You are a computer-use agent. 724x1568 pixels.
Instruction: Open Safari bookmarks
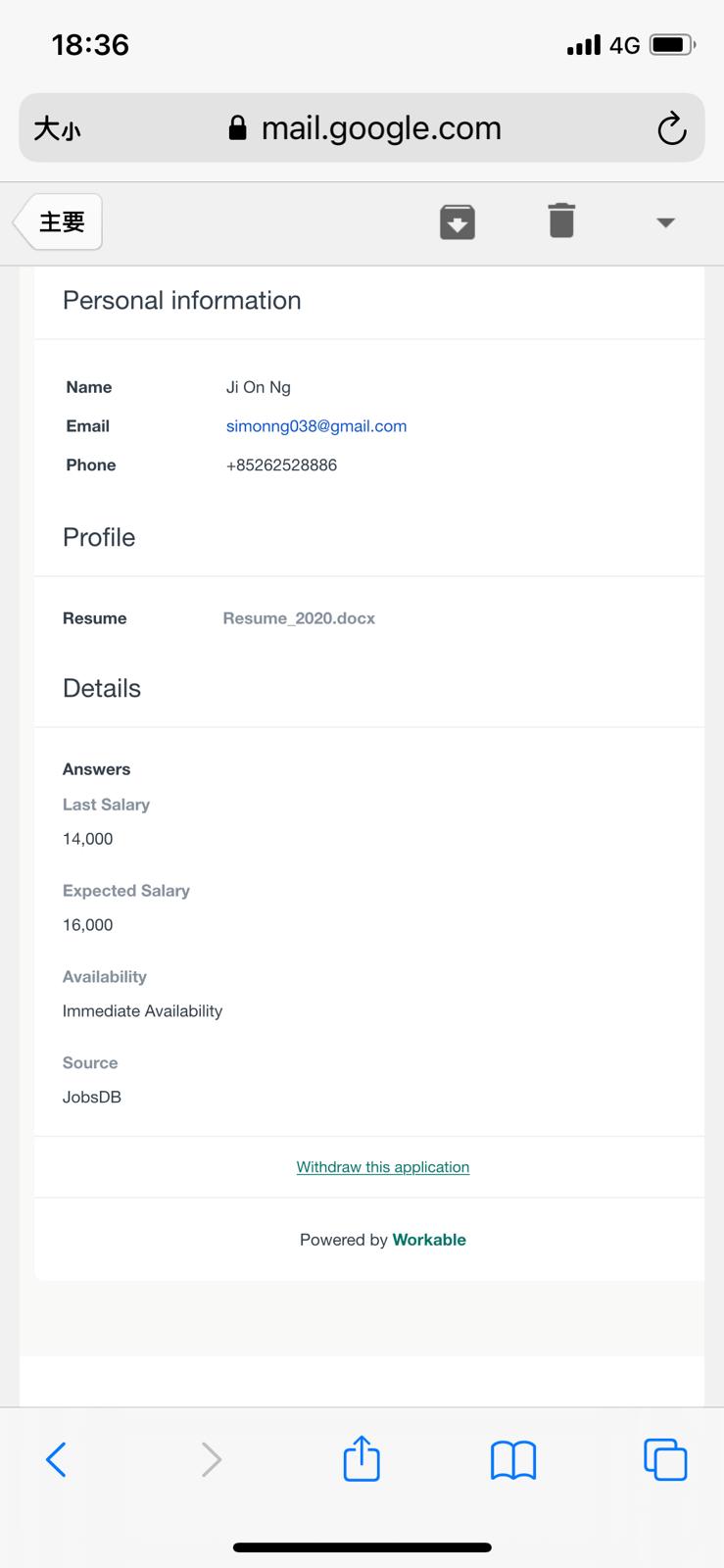[513, 1459]
